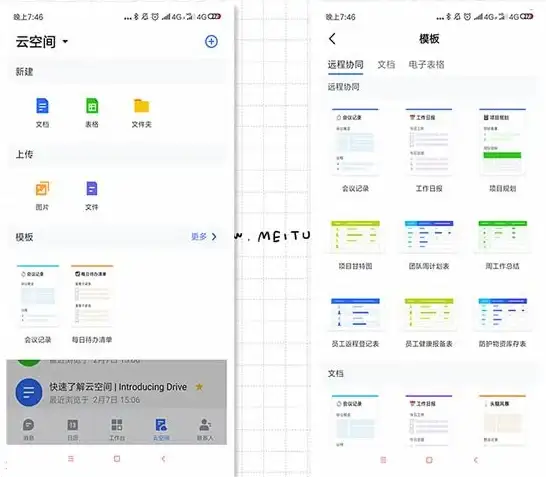Open the 云空间 title dropdown arrow
Screen dimensions: 546x477
(x=65, y=42)
